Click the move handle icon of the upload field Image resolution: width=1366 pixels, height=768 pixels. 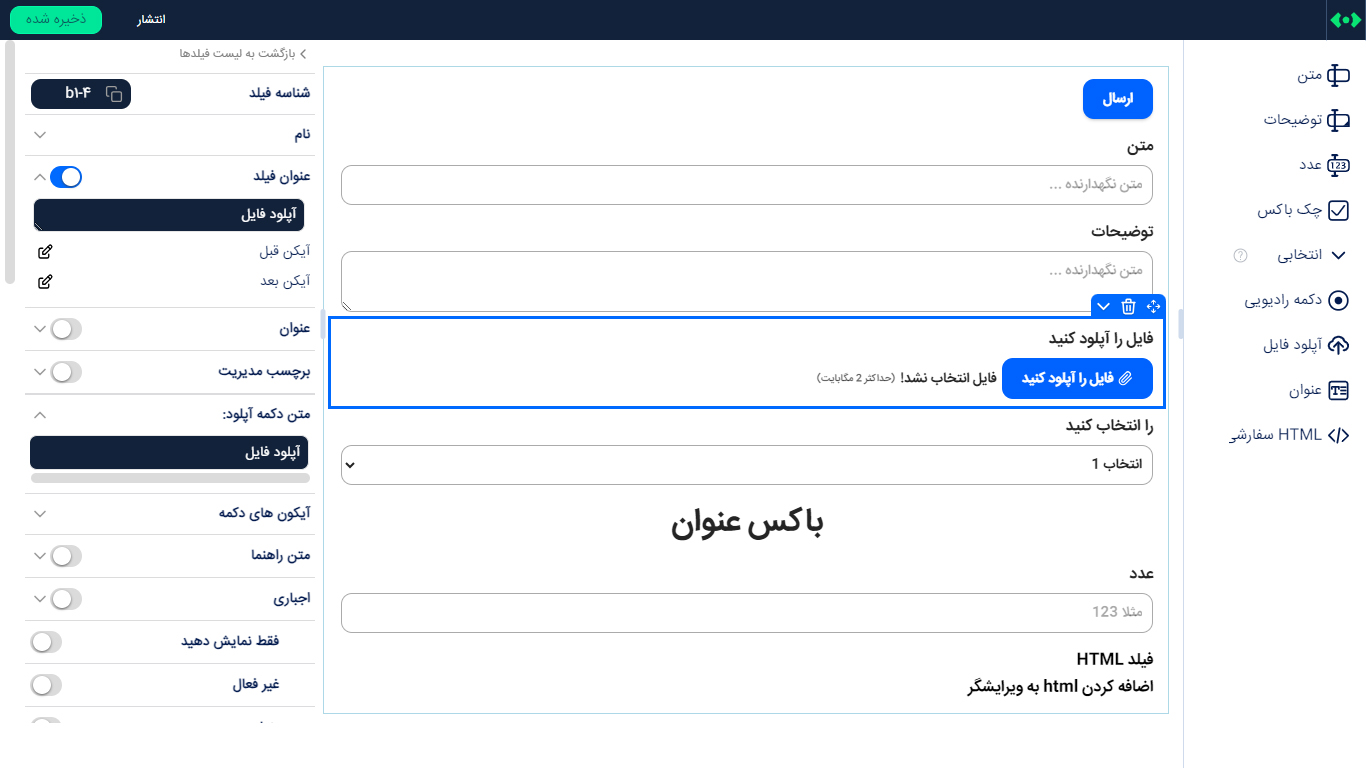click(1153, 306)
